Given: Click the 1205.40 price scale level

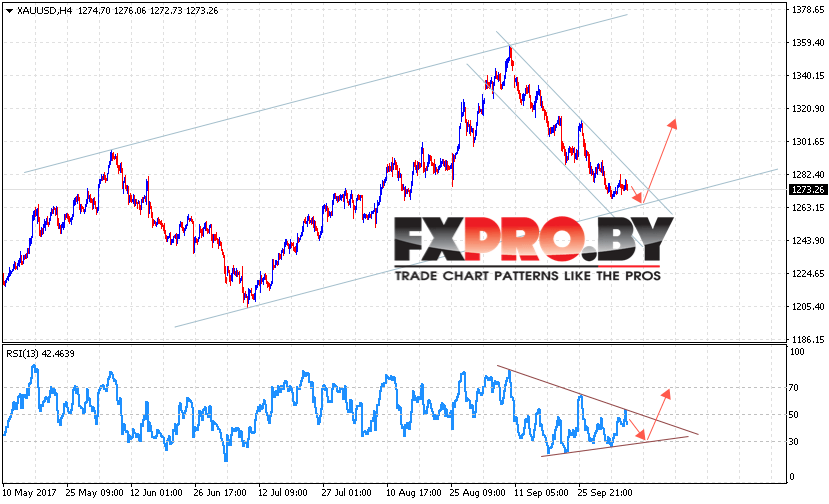Looking at the screenshot, I should pyautogui.click(x=808, y=307).
